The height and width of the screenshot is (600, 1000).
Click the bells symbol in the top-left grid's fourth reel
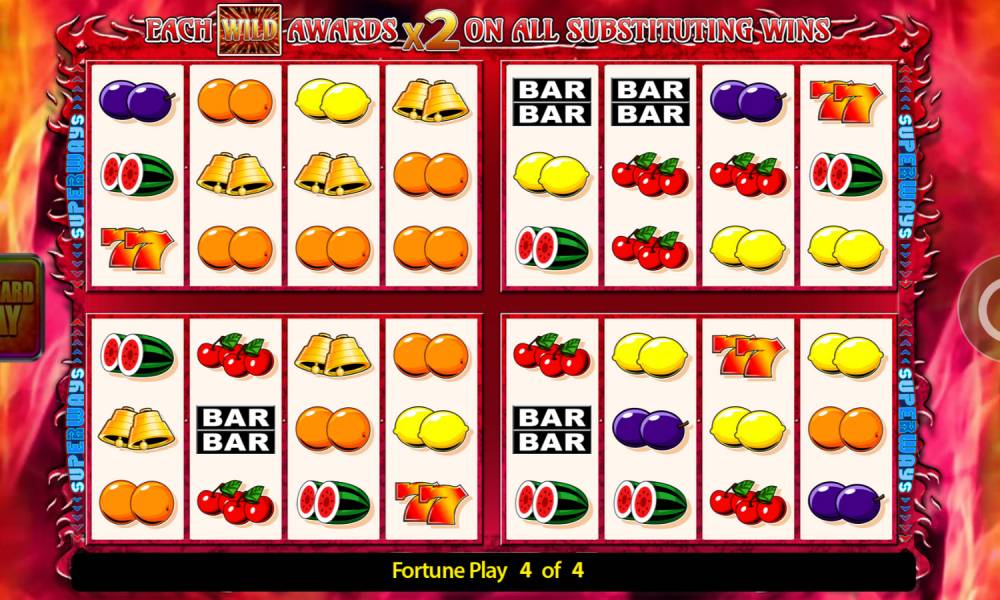[430, 101]
